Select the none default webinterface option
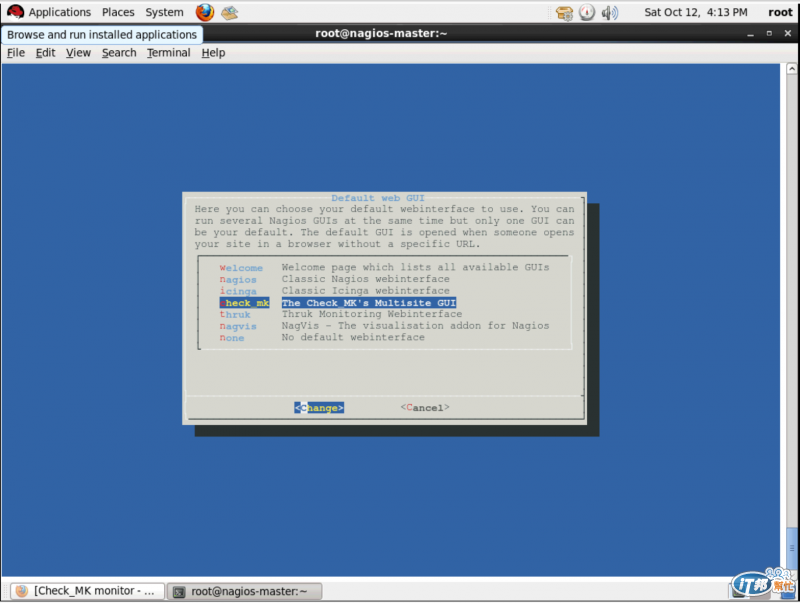800x603 pixels. click(232, 338)
